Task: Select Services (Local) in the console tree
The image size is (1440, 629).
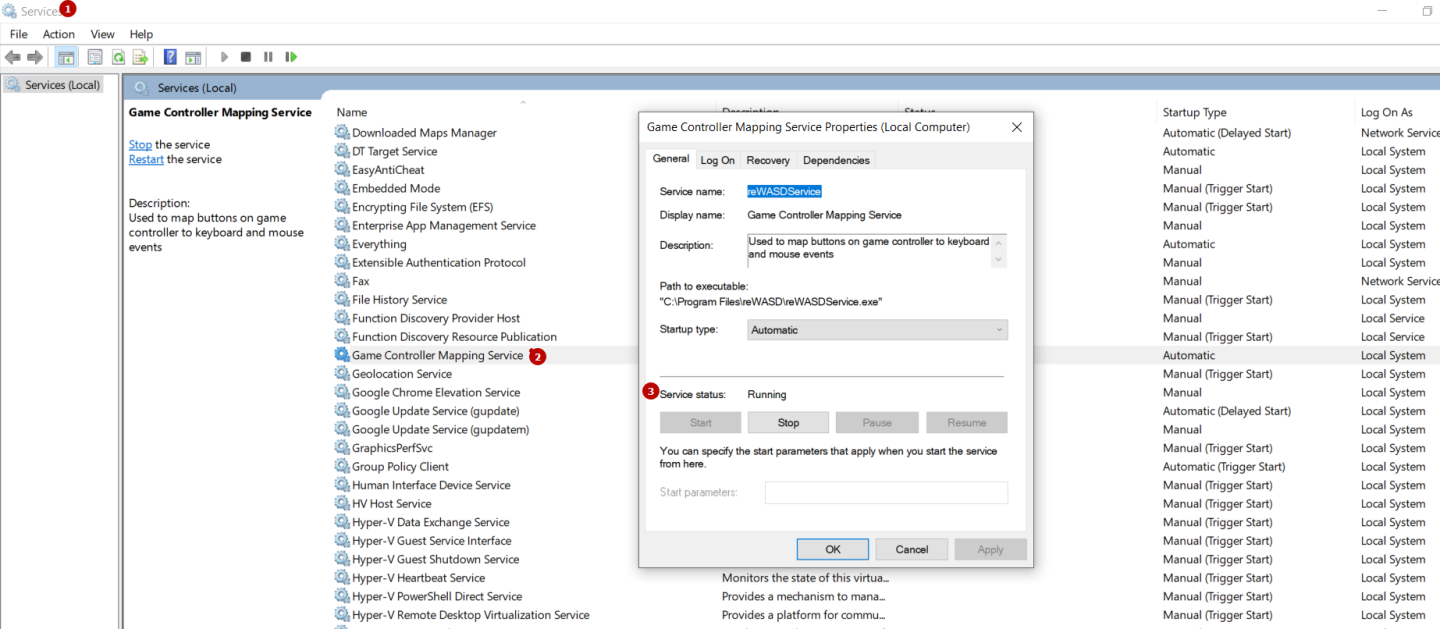Action: [x=62, y=85]
